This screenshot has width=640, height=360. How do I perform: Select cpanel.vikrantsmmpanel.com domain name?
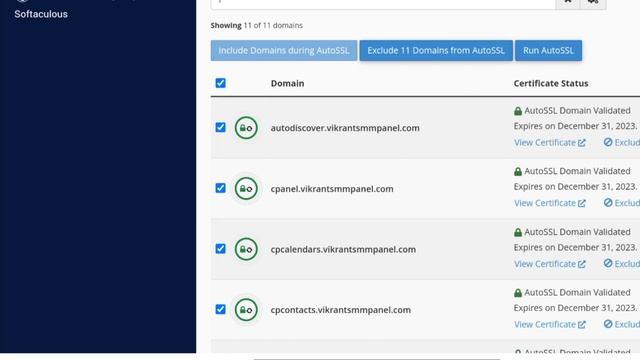click(332, 189)
